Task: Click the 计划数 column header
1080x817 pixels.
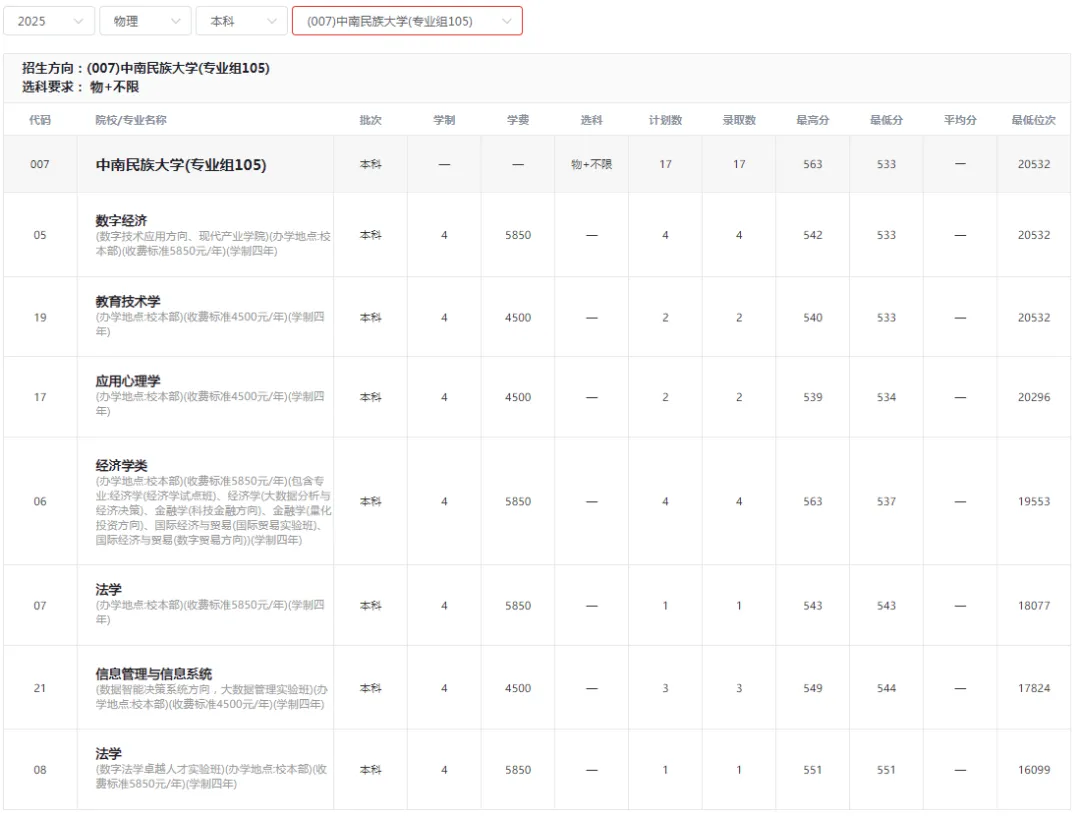Action: [x=665, y=120]
